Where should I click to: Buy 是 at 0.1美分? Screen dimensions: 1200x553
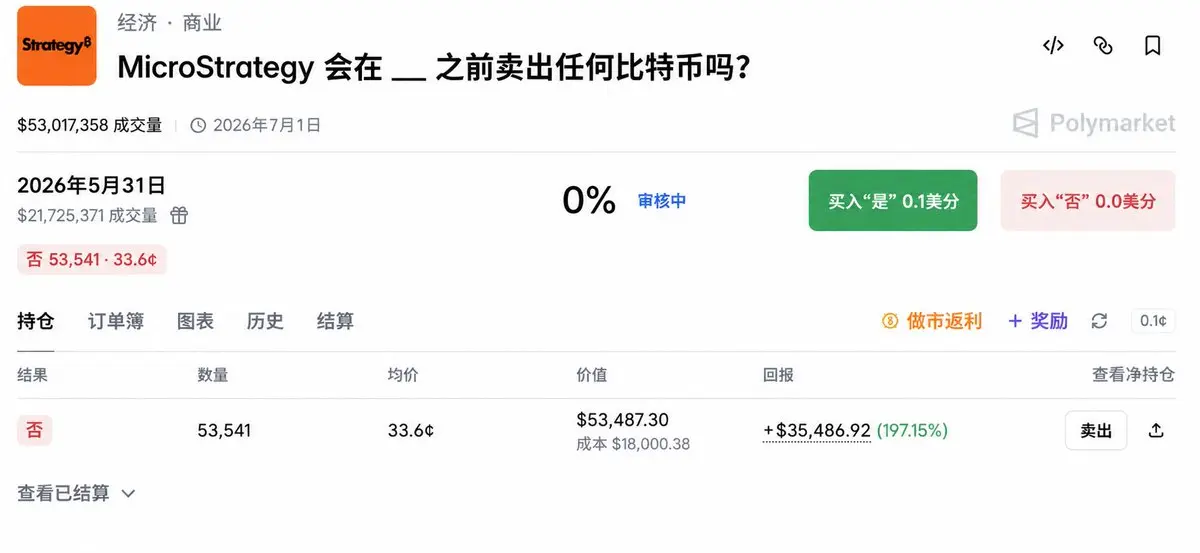893,201
